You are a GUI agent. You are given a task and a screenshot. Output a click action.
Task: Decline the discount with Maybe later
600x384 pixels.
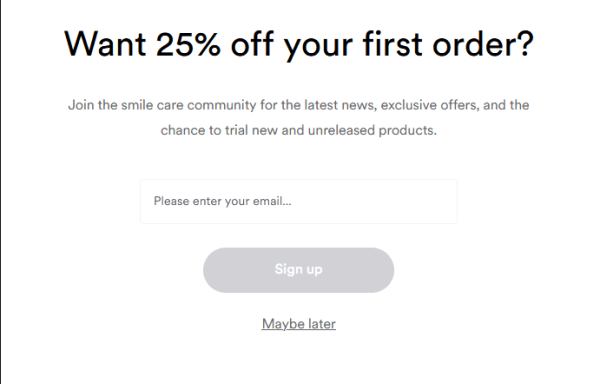coord(298,324)
